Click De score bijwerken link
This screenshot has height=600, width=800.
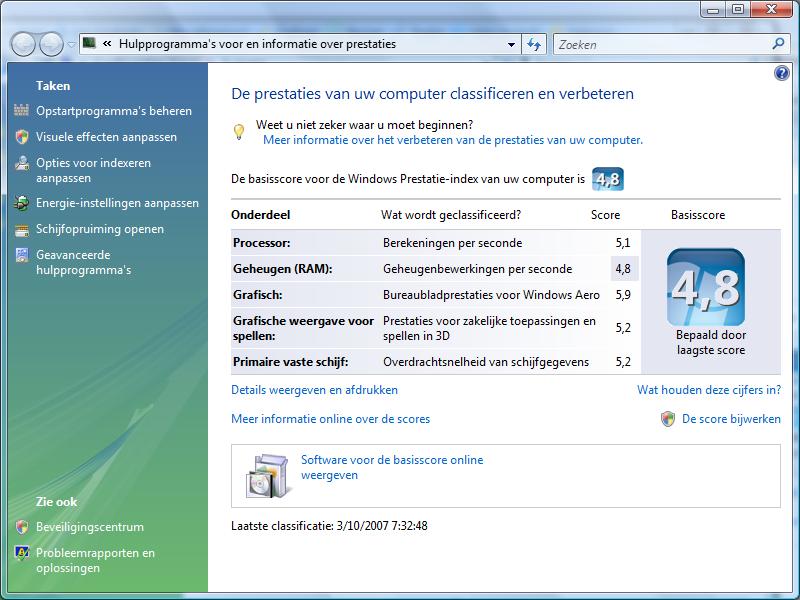(x=731, y=419)
